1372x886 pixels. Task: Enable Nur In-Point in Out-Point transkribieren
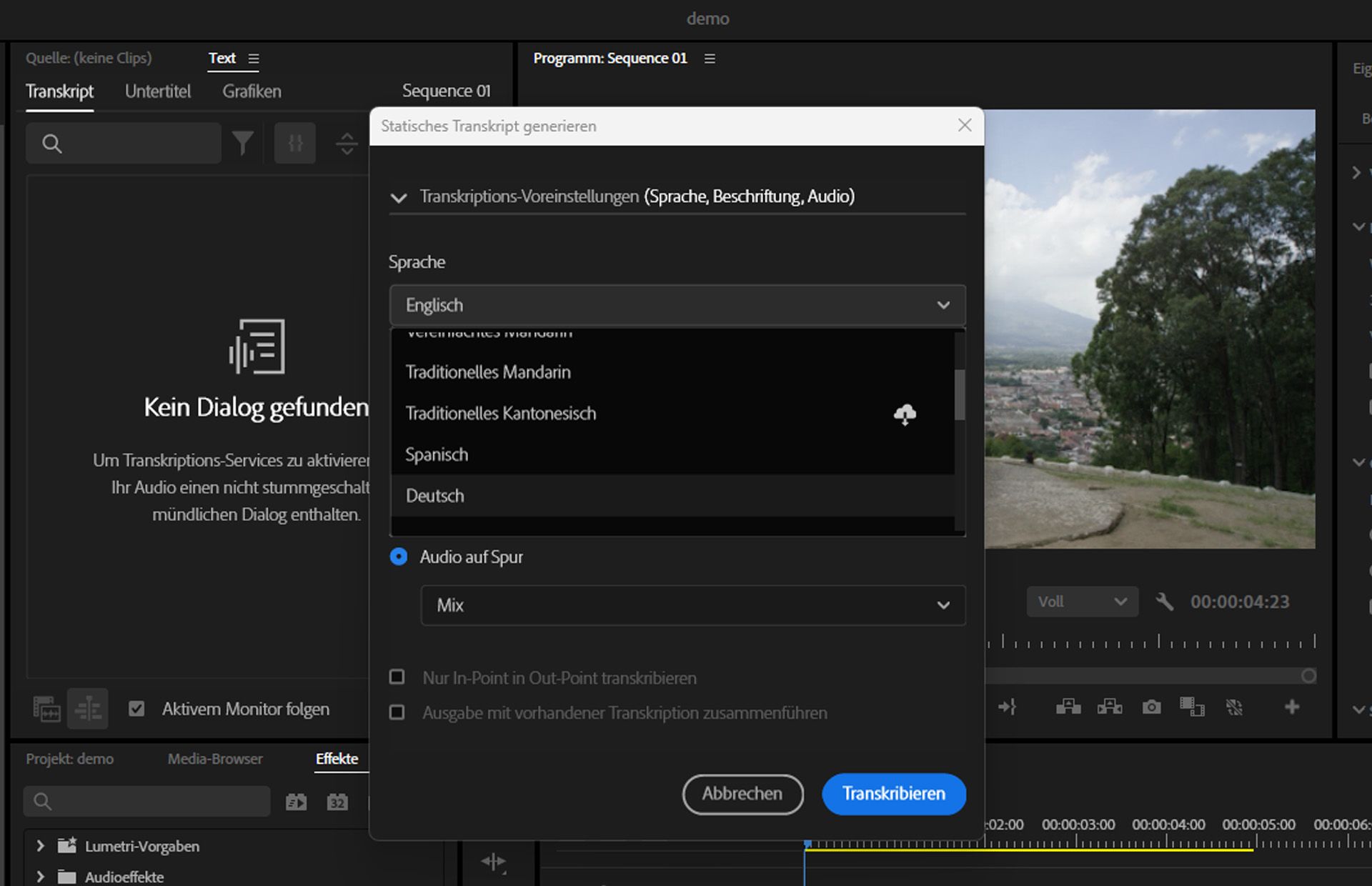[x=398, y=677]
